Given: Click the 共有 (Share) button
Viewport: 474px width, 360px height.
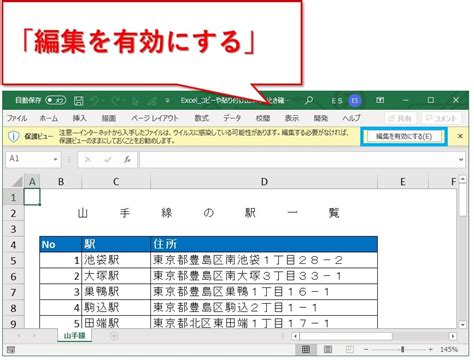Looking at the screenshot, I should 401,118.
